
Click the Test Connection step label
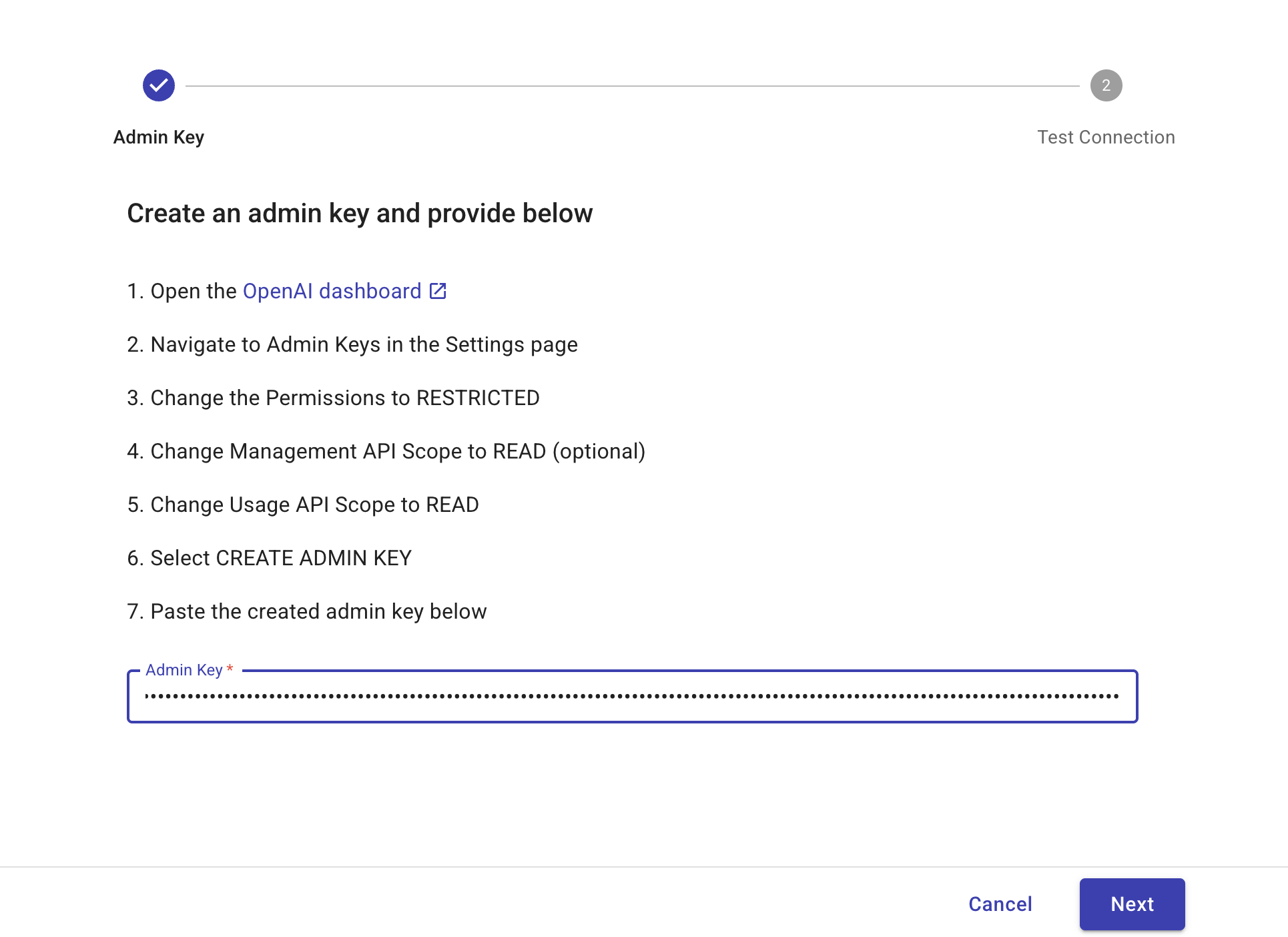[x=1106, y=137]
